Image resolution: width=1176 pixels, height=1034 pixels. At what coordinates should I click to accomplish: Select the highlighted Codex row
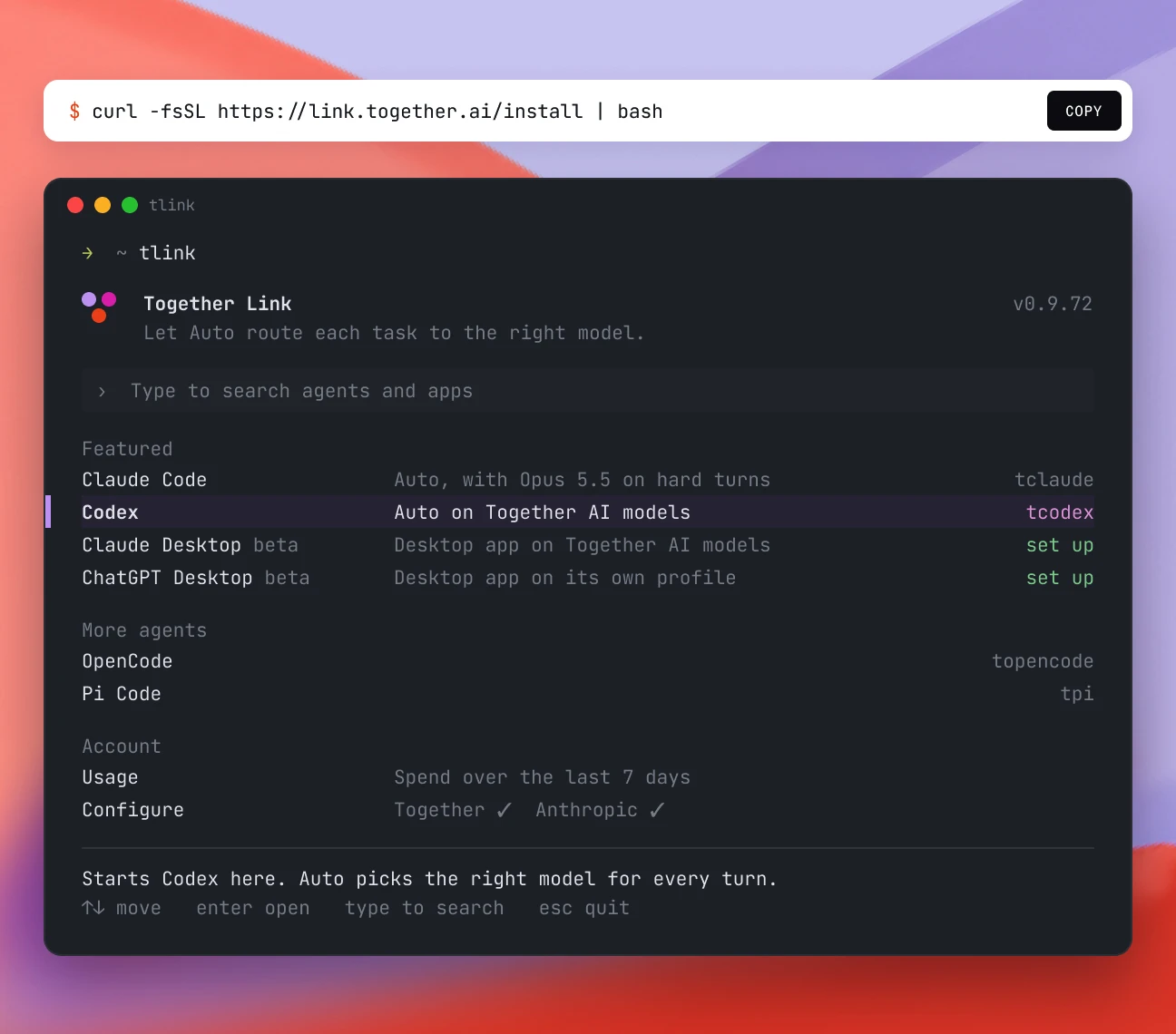pos(588,512)
